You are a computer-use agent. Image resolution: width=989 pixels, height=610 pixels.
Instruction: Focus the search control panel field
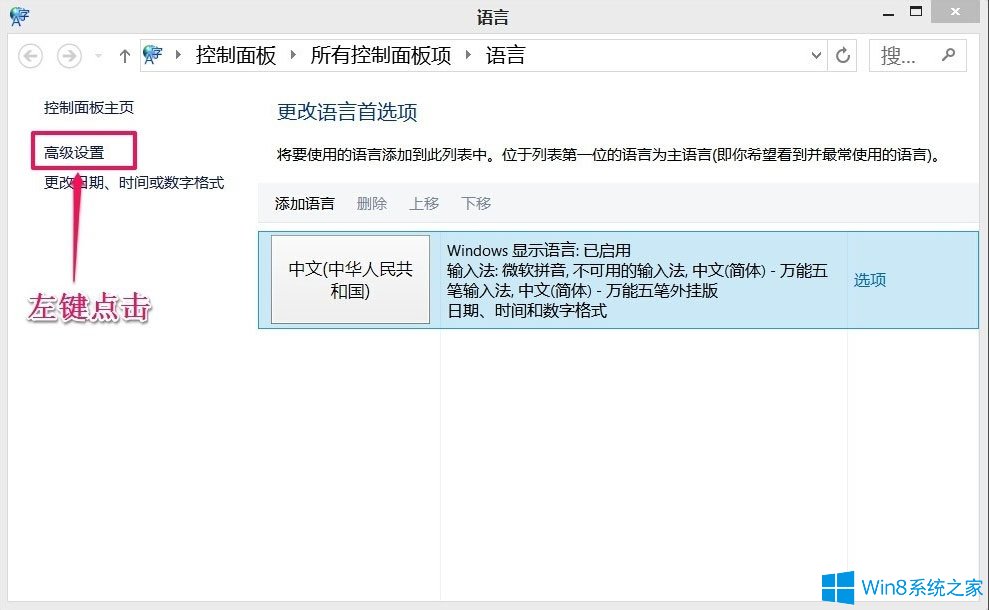pos(917,56)
